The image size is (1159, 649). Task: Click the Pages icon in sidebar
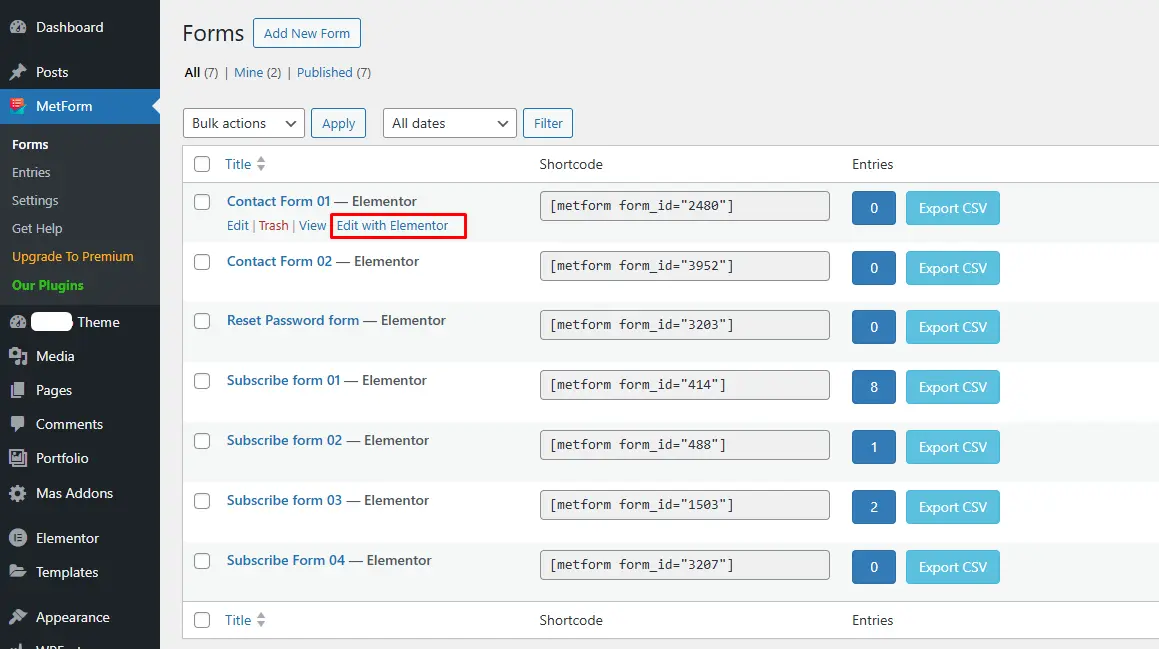pyautogui.click(x=18, y=390)
